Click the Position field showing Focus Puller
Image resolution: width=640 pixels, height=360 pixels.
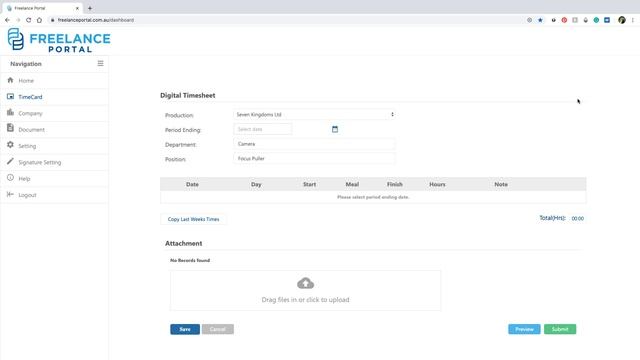[314, 158]
